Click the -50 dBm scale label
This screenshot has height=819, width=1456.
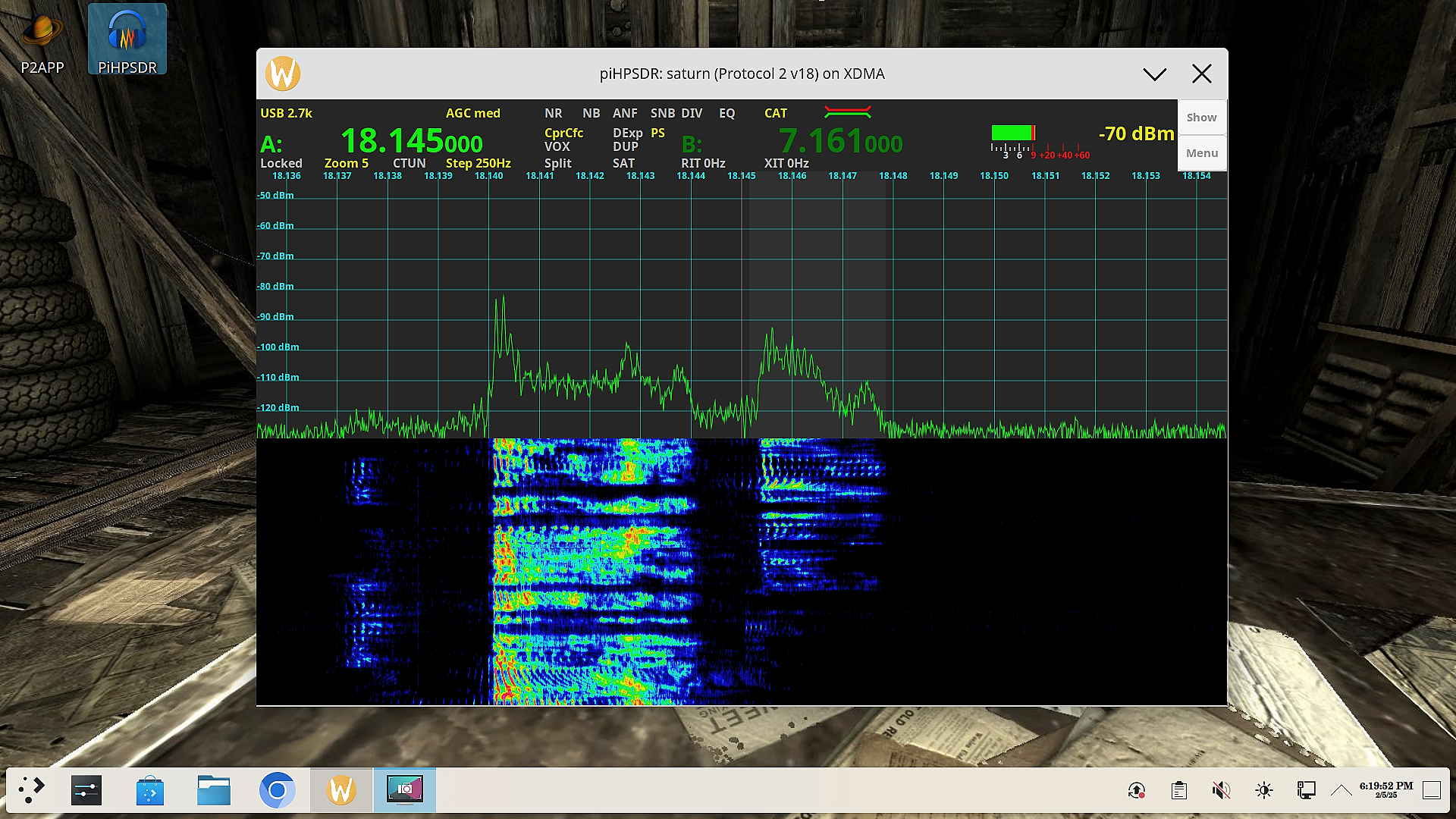[275, 196]
